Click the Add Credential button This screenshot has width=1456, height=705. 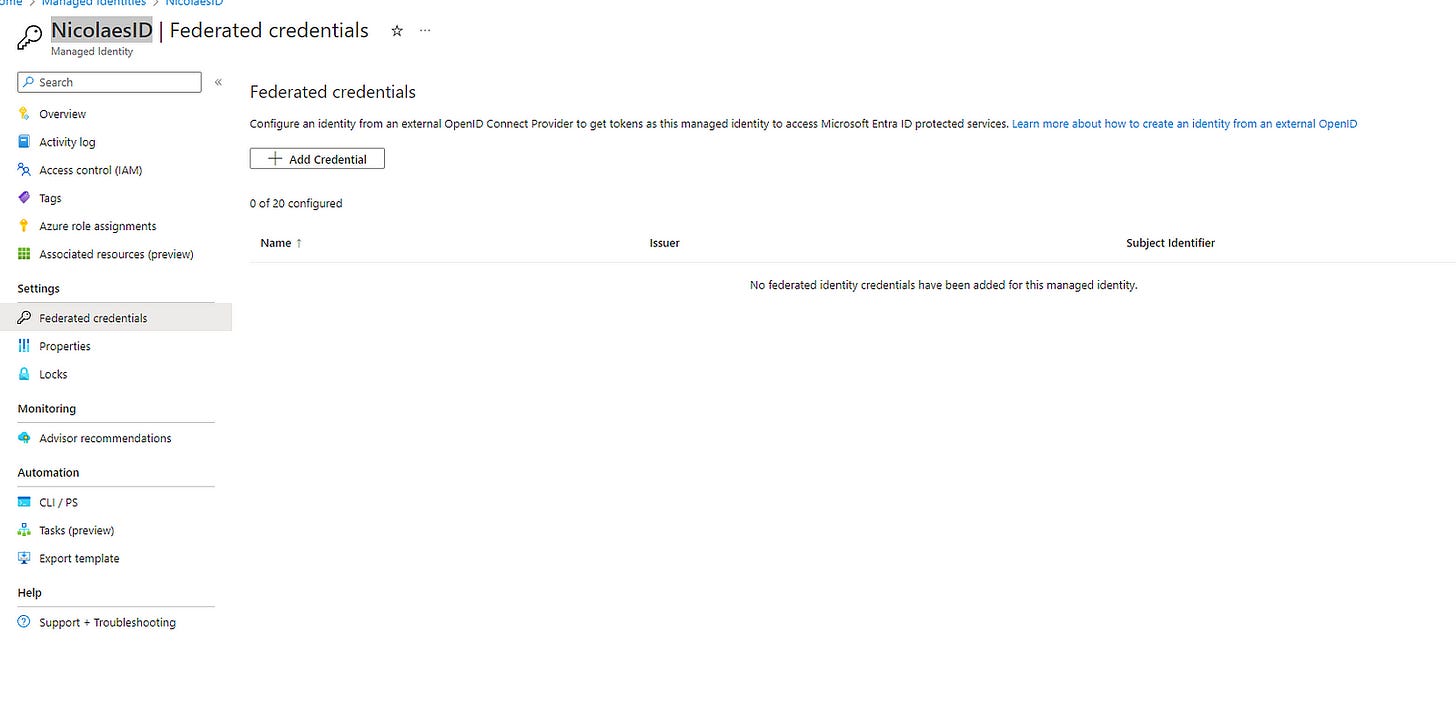(x=317, y=159)
